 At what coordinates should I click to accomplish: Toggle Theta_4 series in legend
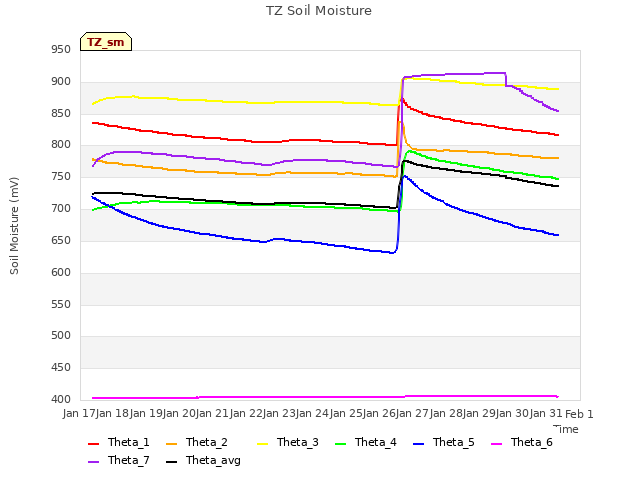(366, 442)
